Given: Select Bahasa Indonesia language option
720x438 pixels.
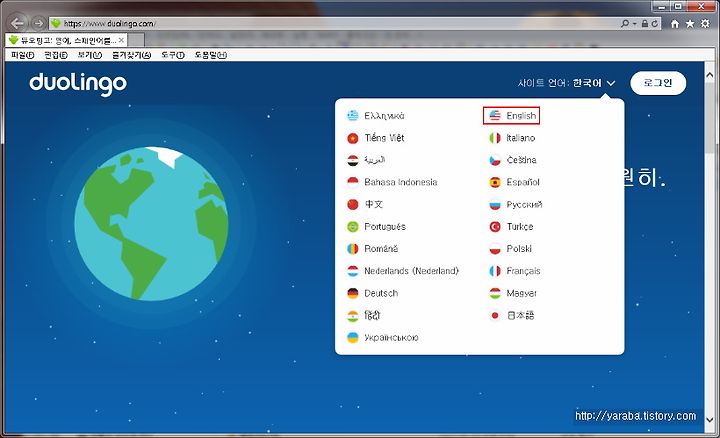Looking at the screenshot, I should (400, 182).
